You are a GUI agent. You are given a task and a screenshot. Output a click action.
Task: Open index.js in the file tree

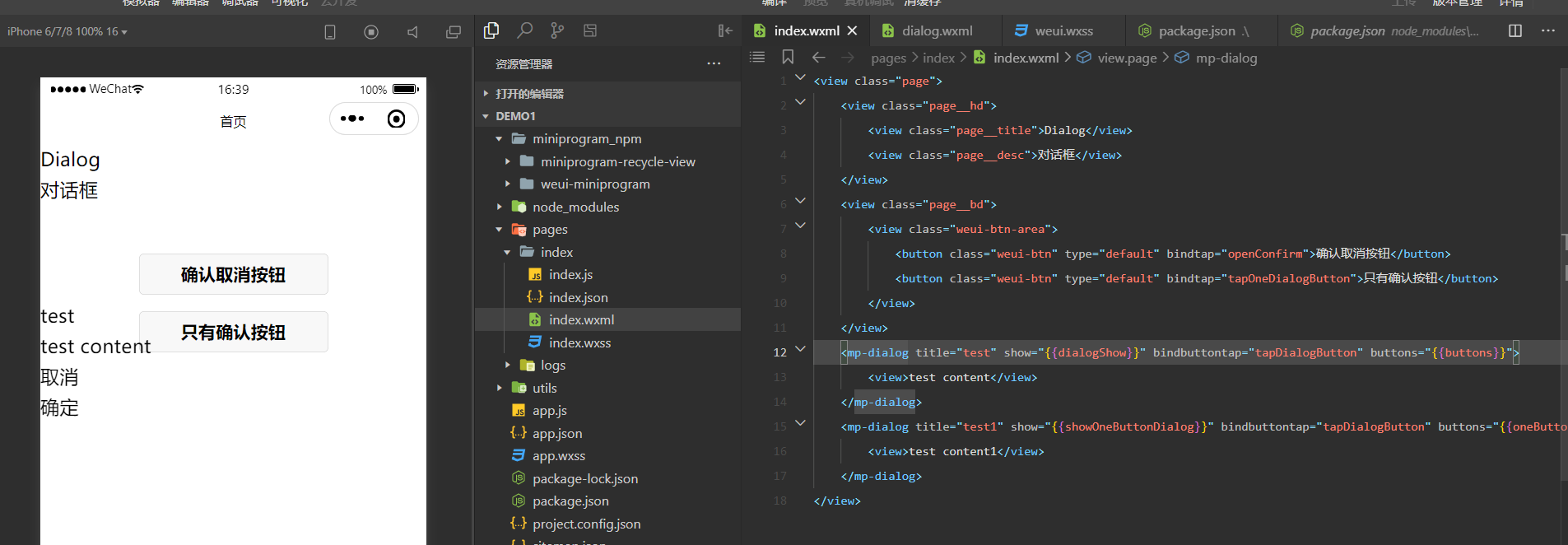tap(570, 274)
